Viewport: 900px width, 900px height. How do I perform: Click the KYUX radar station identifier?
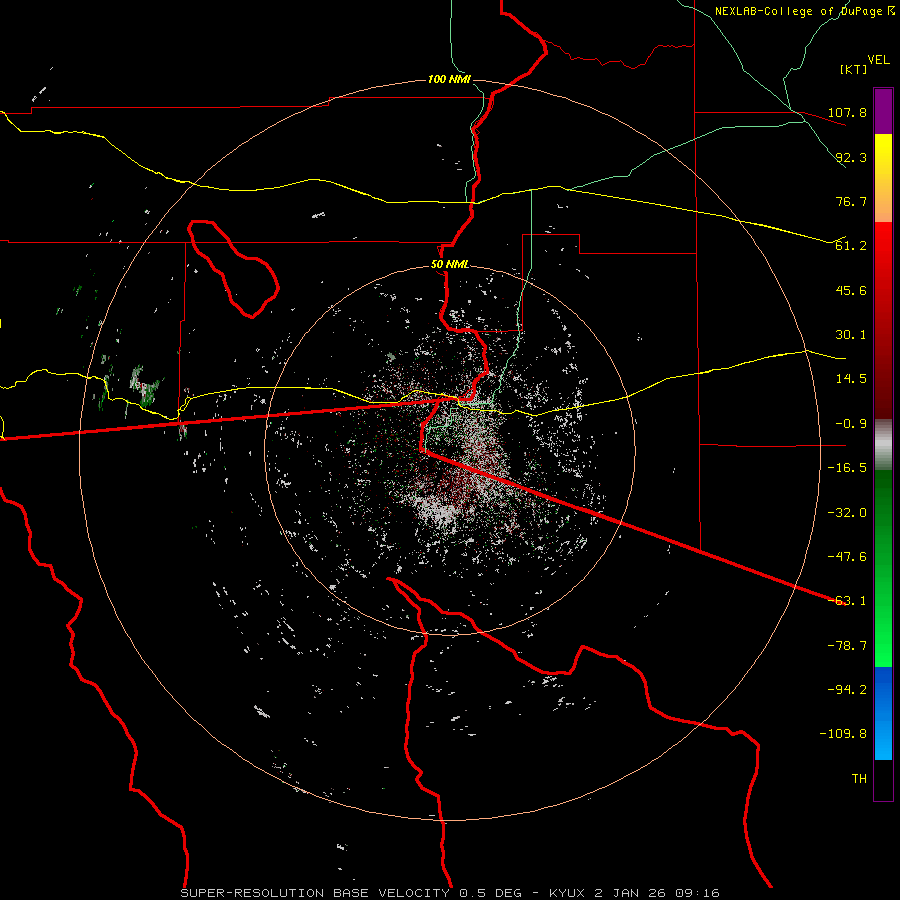click(x=567, y=893)
